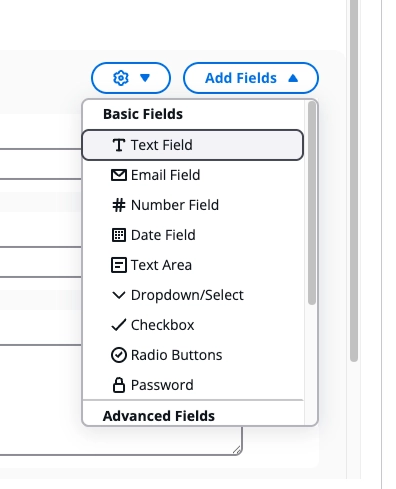This screenshot has width=396, height=489.
Task: Choose Date Field from the menu
Action: coord(193,235)
